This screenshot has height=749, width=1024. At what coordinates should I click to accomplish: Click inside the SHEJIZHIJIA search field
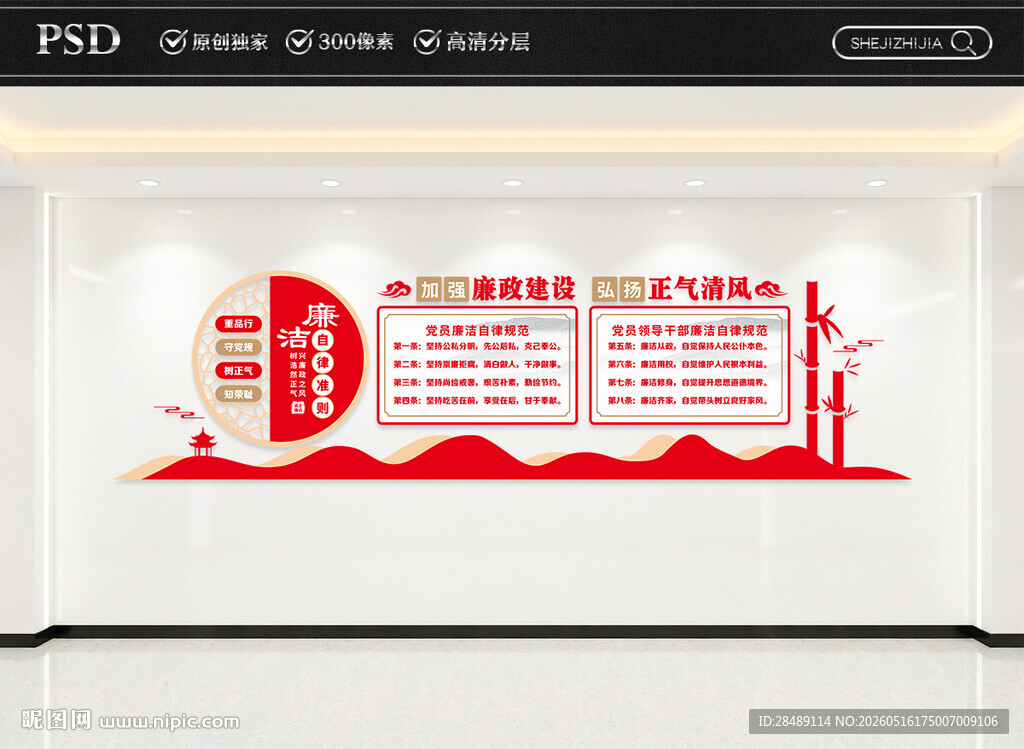(x=912, y=43)
